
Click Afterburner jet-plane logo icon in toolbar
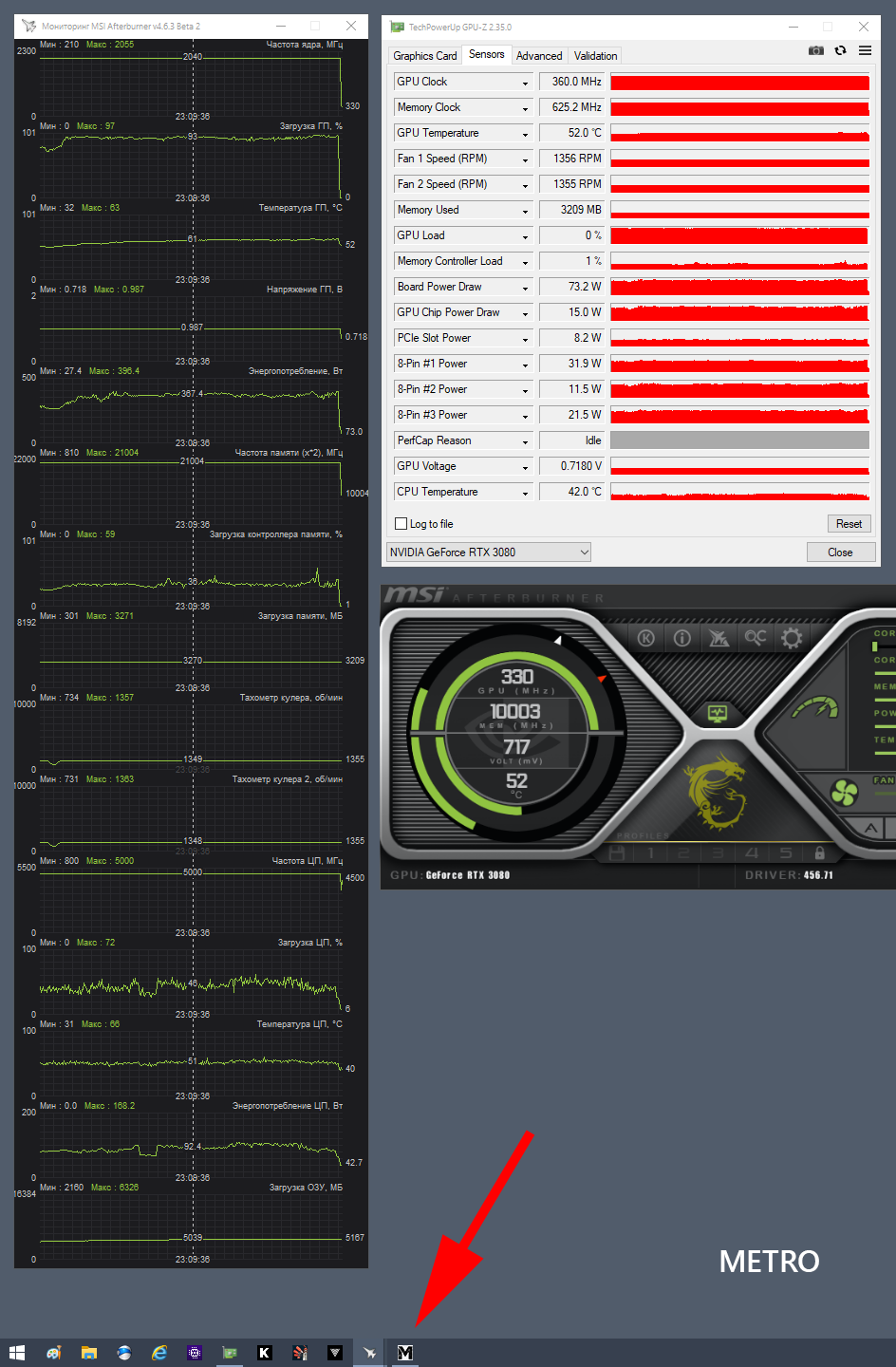pos(719,638)
